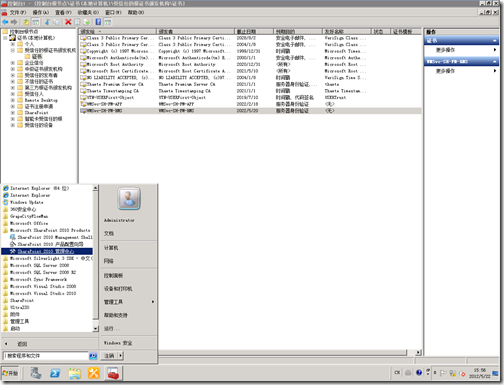Screen dimensions: 504x385
Task: Open the 收藏夹 menu
Action: [88, 13]
